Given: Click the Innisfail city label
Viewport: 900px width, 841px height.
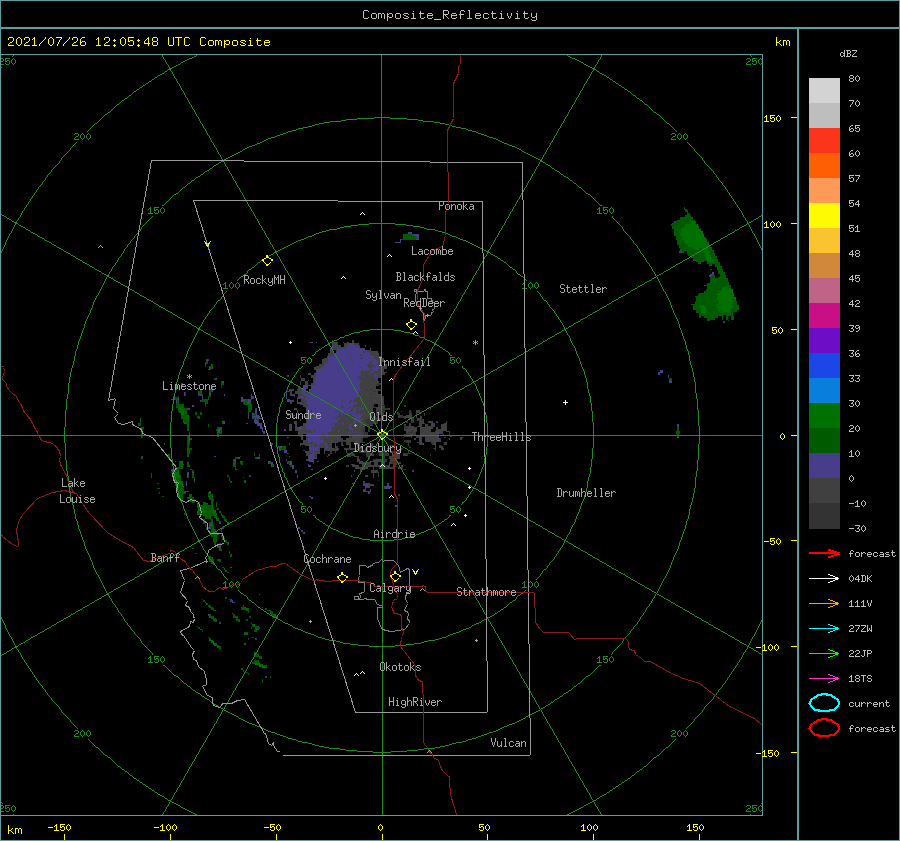Looking at the screenshot, I should 404,362.
